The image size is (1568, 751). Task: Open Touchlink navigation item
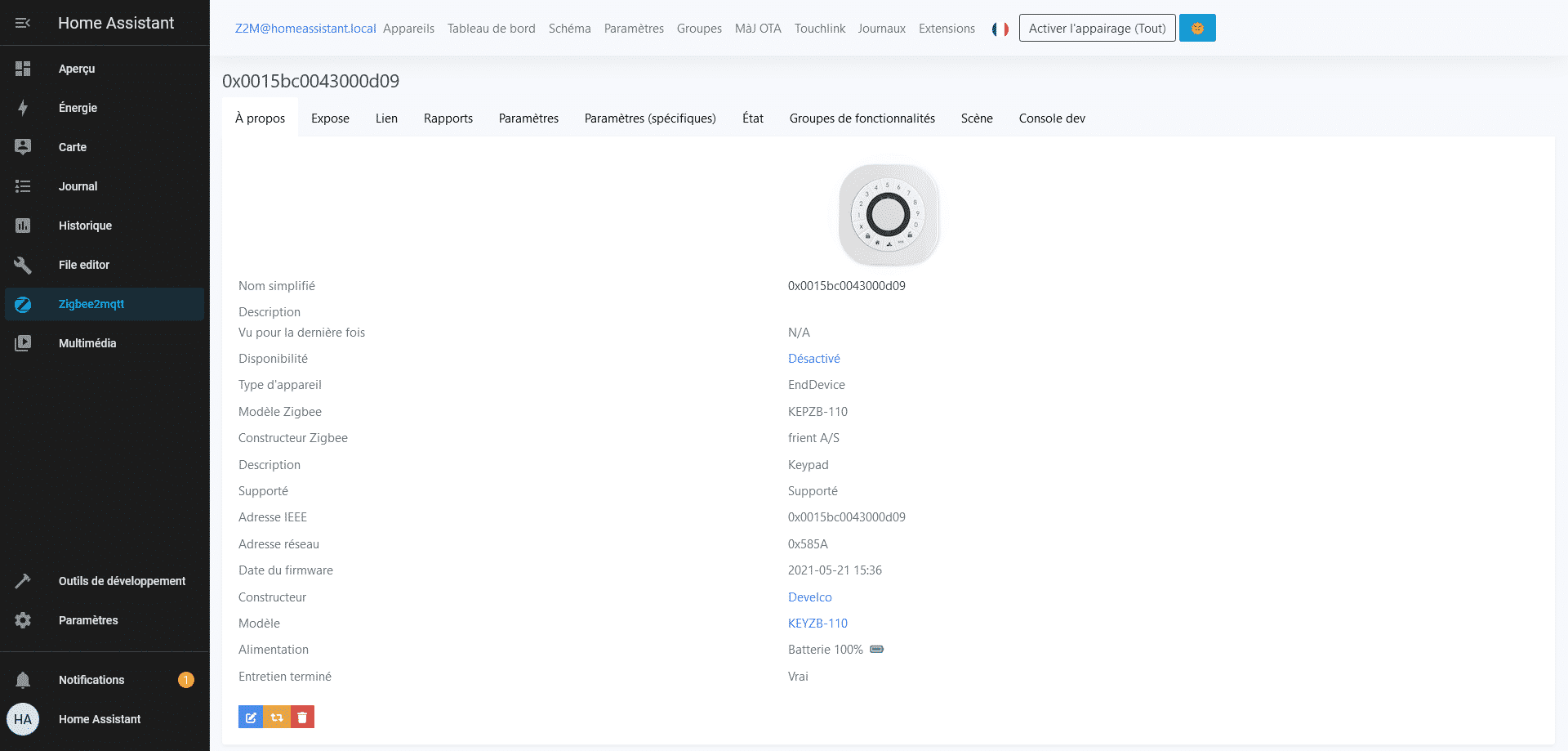pos(820,29)
